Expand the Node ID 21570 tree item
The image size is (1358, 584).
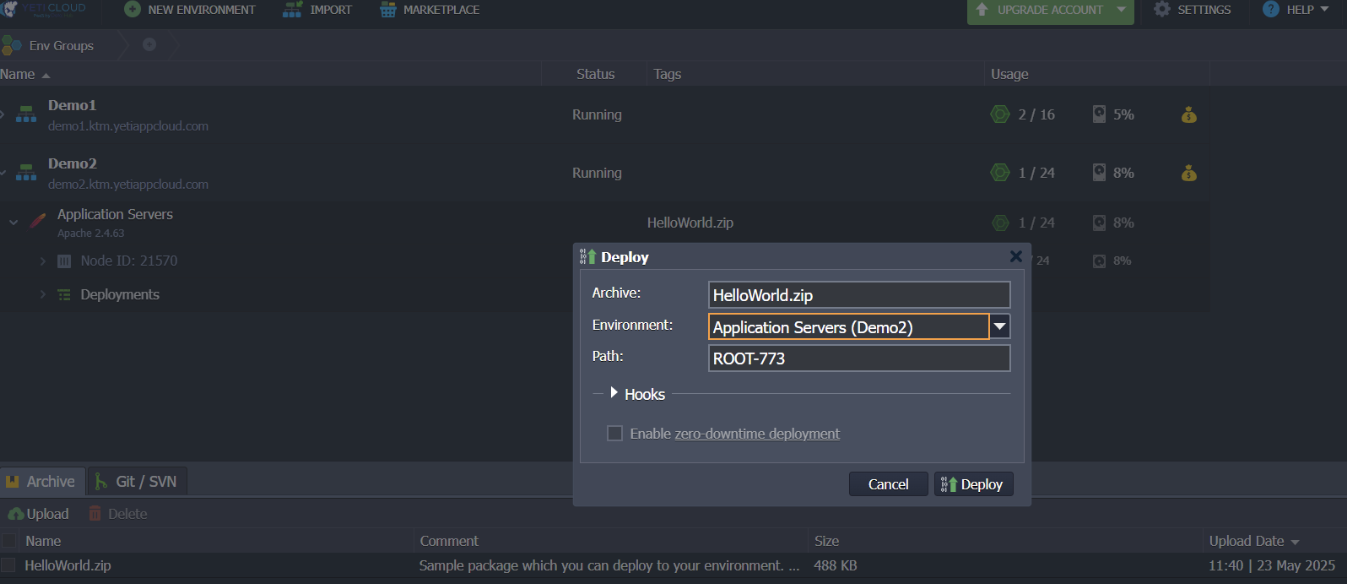point(42,261)
